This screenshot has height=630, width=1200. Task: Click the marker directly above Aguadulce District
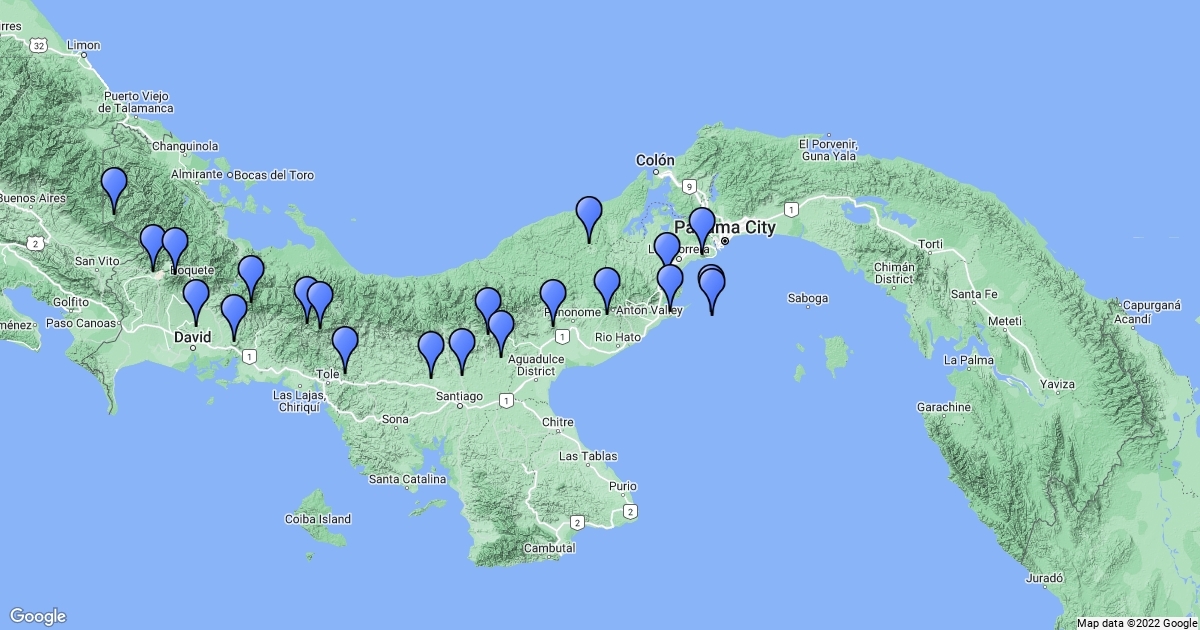click(501, 333)
